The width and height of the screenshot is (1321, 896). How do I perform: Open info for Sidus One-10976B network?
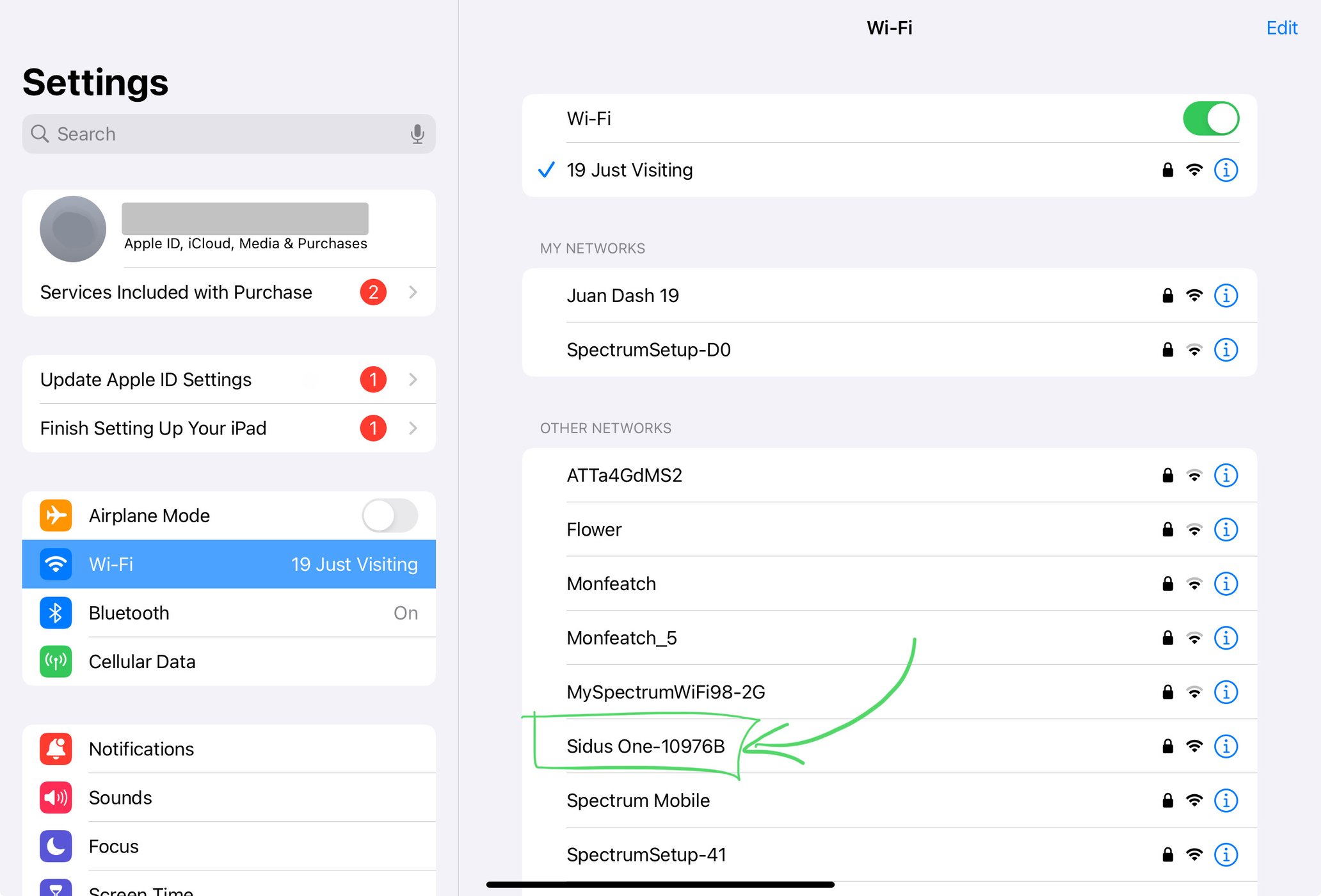[x=1226, y=746]
